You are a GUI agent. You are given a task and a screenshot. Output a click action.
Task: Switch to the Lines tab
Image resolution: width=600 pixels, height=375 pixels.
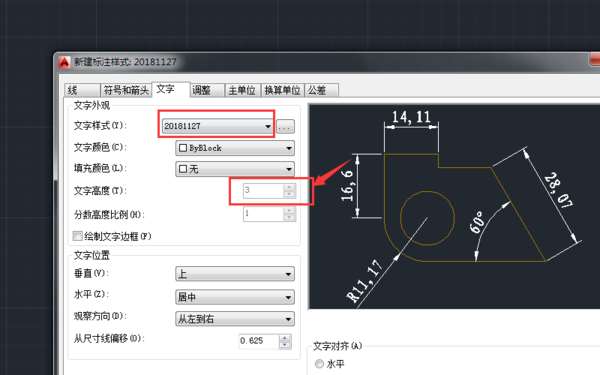pos(82,90)
